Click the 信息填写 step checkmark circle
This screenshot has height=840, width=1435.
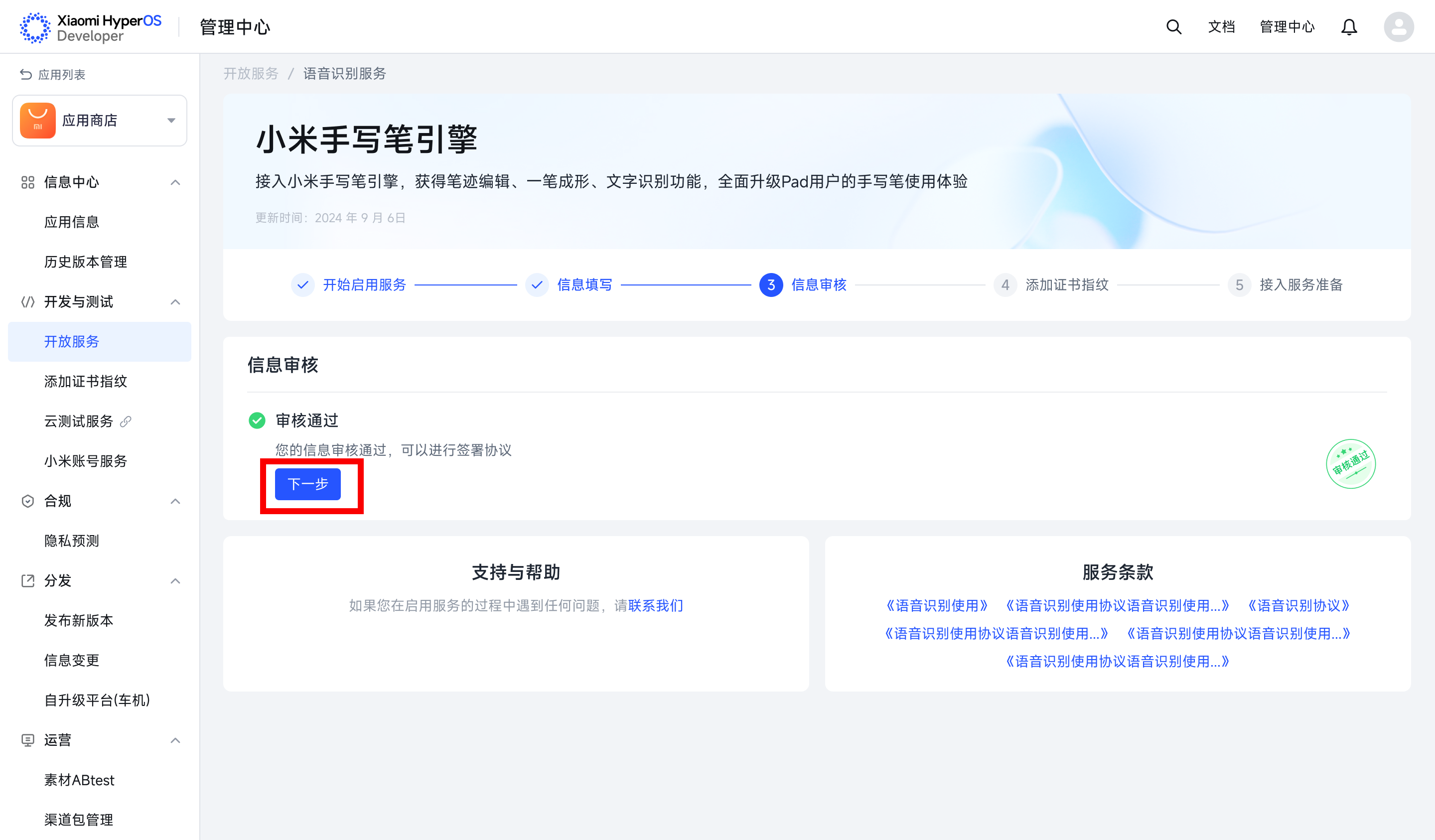click(x=537, y=285)
